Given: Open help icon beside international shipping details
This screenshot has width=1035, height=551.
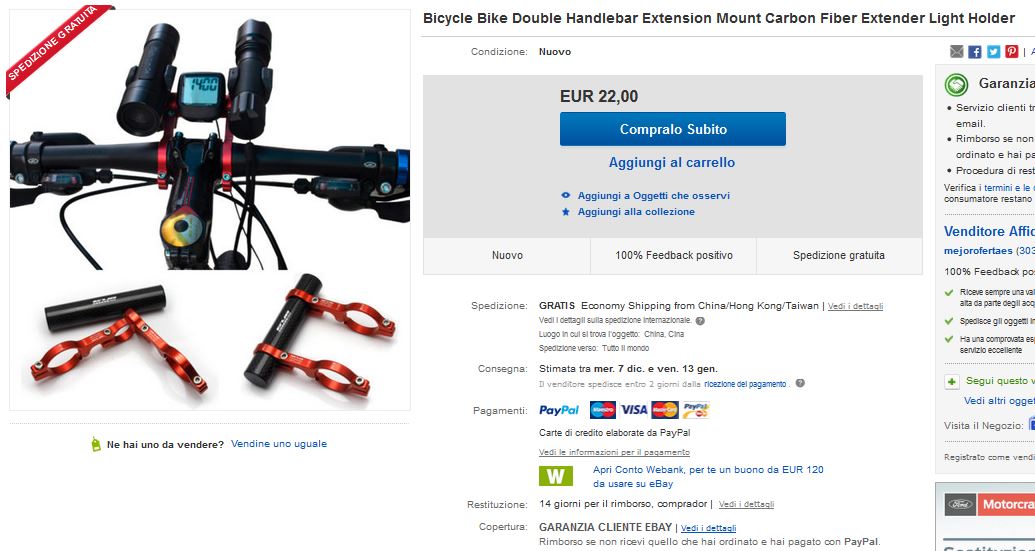Looking at the screenshot, I should (700, 321).
